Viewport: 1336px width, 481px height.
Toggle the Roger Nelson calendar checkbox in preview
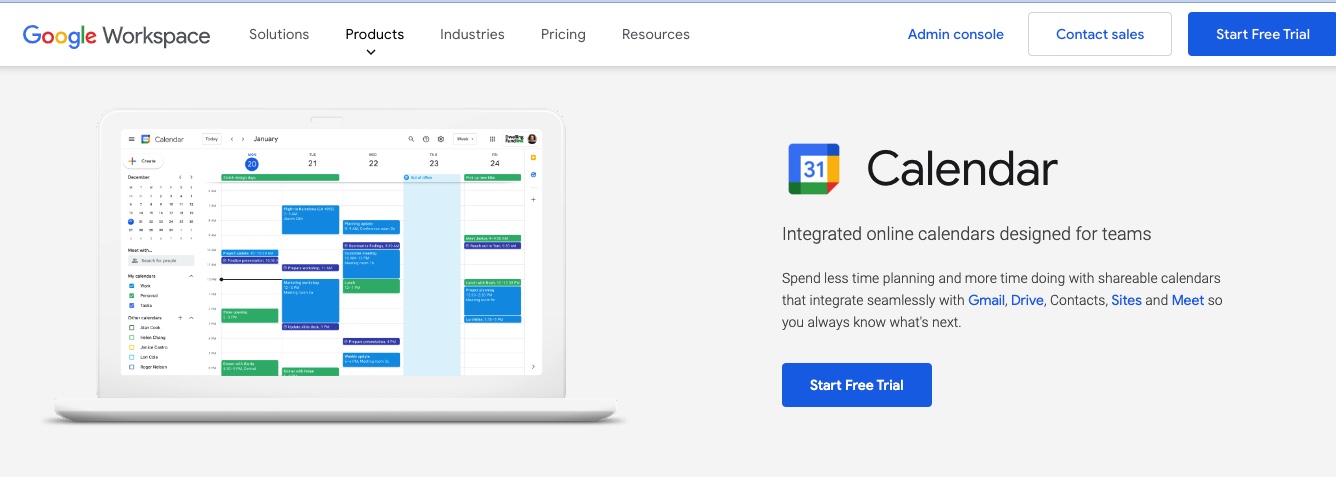(x=131, y=367)
